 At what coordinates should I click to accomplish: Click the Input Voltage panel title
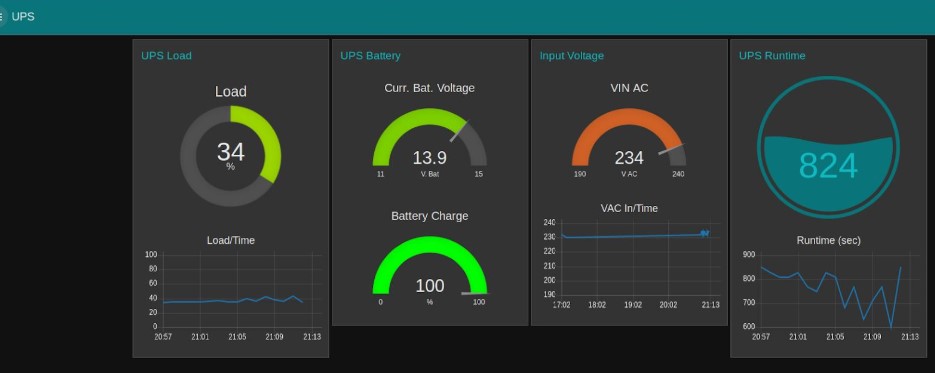[572, 55]
